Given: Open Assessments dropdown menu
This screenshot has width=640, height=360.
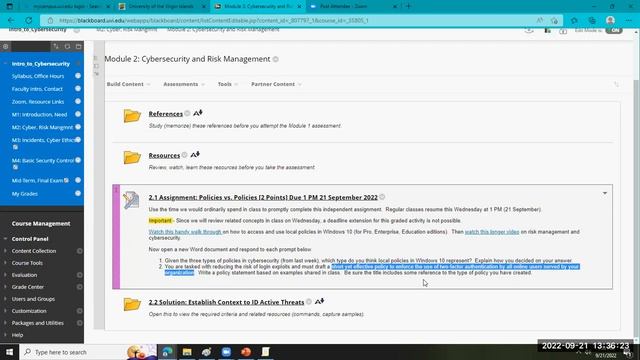Looking at the screenshot, I should tap(184, 84).
